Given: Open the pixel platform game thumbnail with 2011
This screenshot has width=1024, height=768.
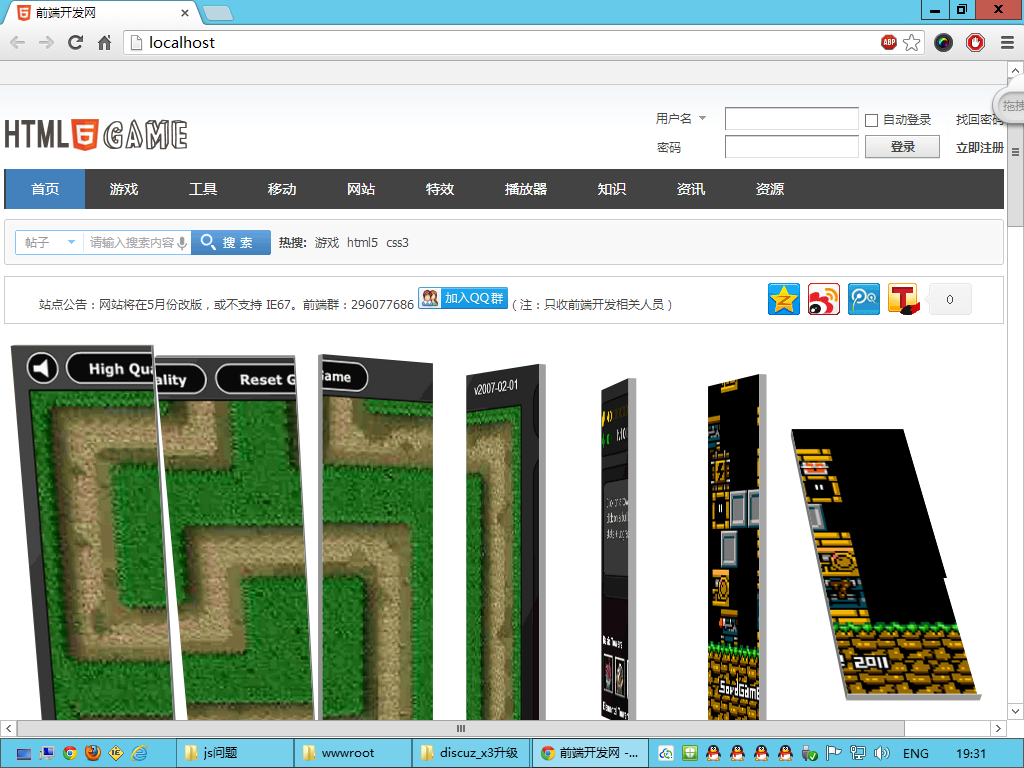Looking at the screenshot, I should coord(885,564).
